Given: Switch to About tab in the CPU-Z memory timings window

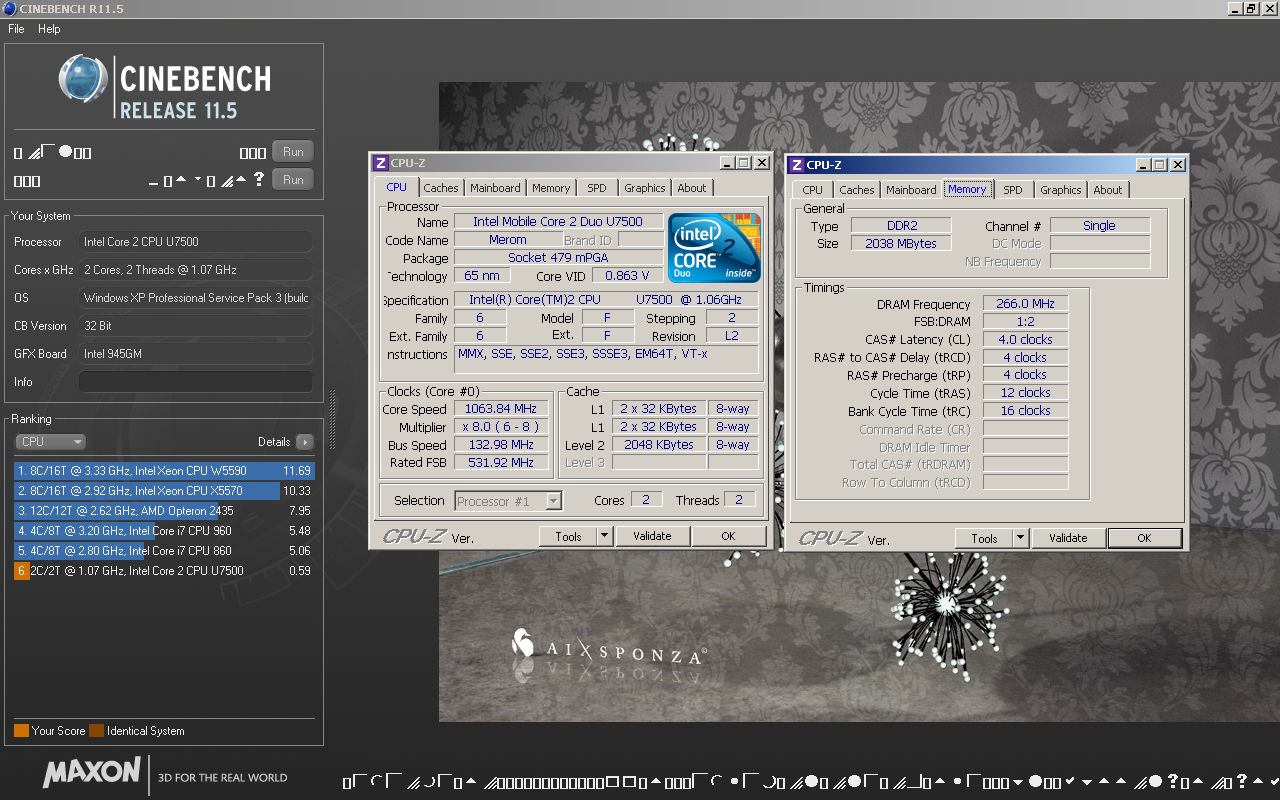Looking at the screenshot, I should pyautogui.click(x=1108, y=190).
